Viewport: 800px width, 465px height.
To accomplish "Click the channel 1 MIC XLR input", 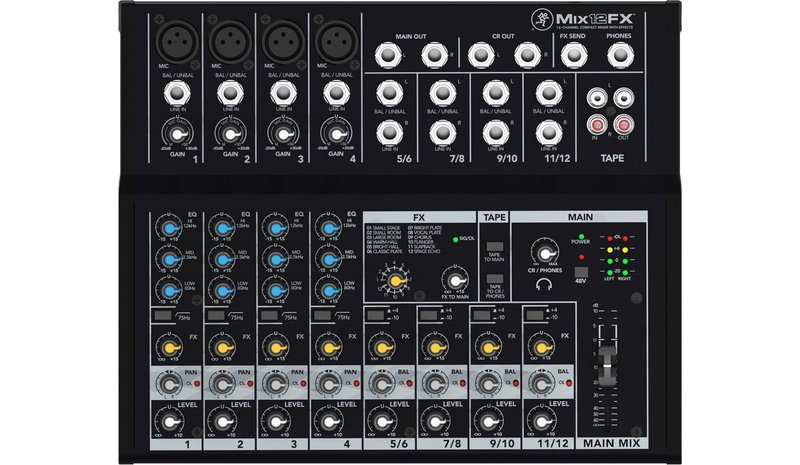I will [x=177, y=41].
